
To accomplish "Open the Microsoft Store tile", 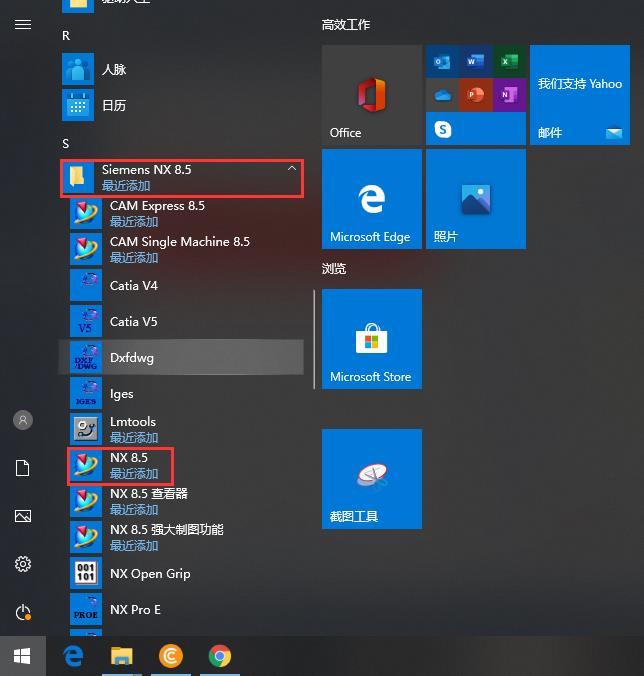I will click(x=372, y=339).
